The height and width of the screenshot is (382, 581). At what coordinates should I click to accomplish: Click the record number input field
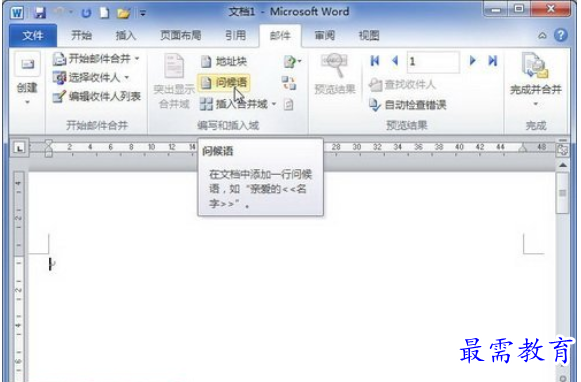click(x=433, y=62)
